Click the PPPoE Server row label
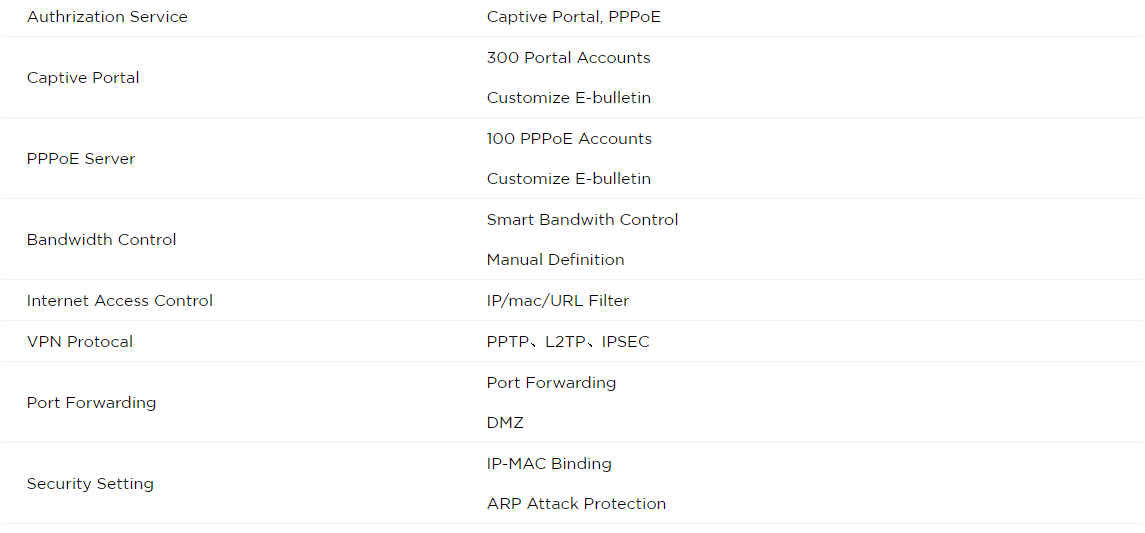Image resolution: width=1145 pixels, height=533 pixels. (x=81, y=159)
